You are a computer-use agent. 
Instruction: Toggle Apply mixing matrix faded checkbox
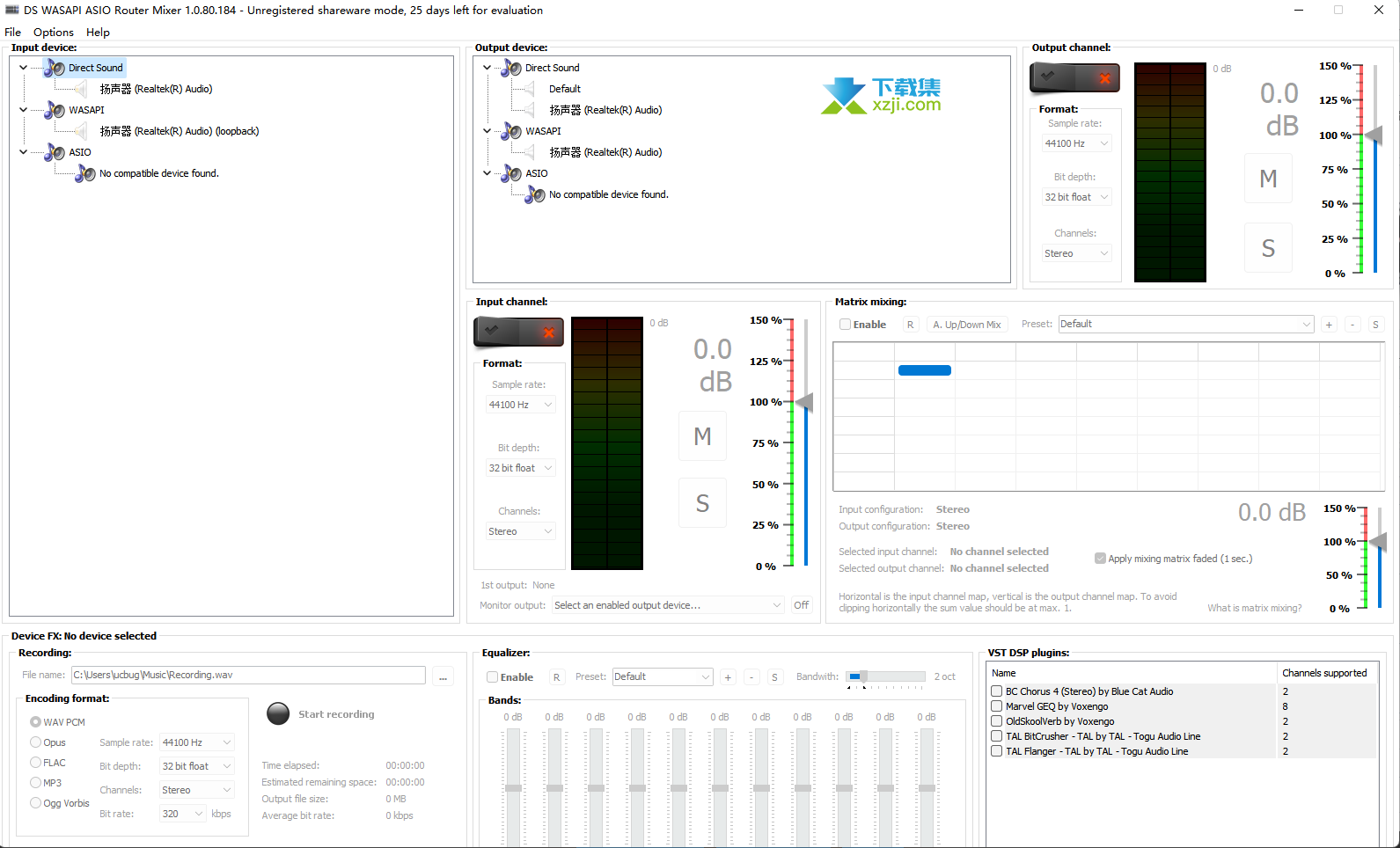point(1100,559)
